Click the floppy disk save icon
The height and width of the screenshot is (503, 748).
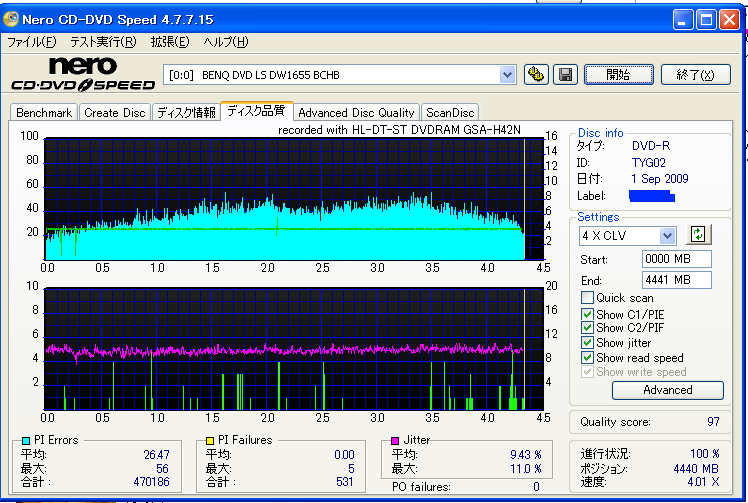565,75
